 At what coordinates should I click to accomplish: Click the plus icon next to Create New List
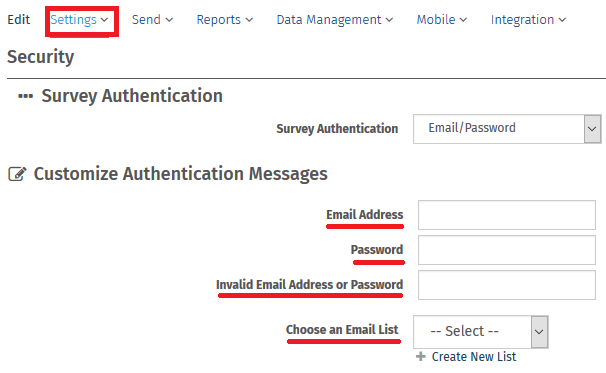(x=421, y=356)
